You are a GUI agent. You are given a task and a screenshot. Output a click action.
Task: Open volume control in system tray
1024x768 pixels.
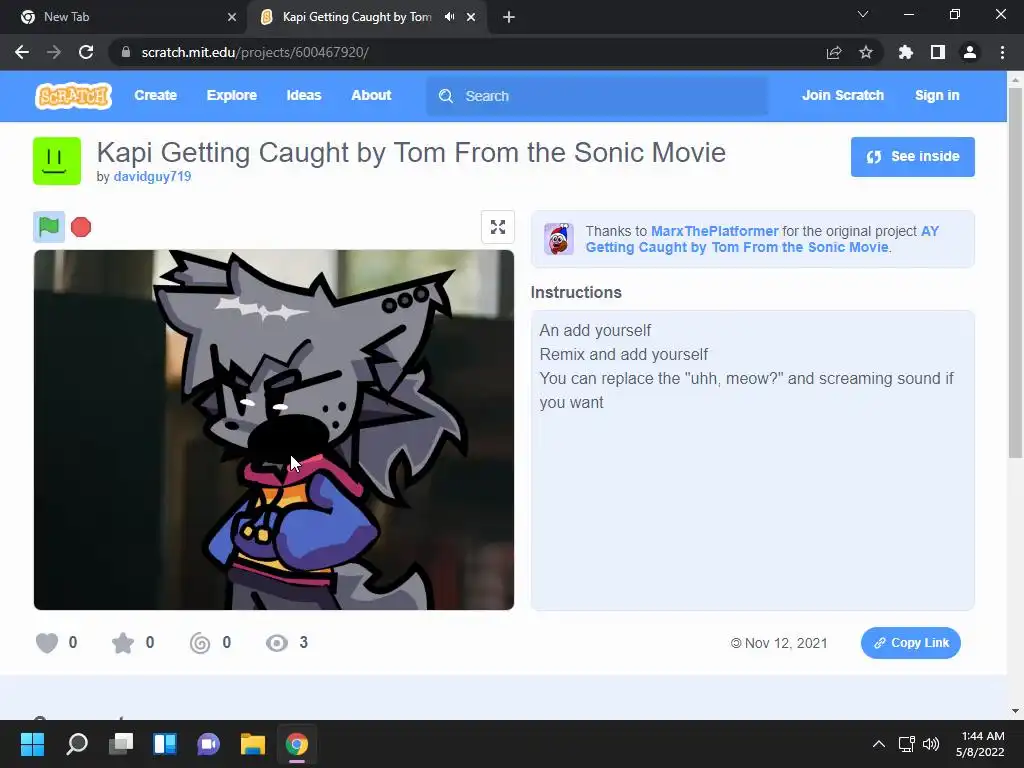[x=931, y=744]
